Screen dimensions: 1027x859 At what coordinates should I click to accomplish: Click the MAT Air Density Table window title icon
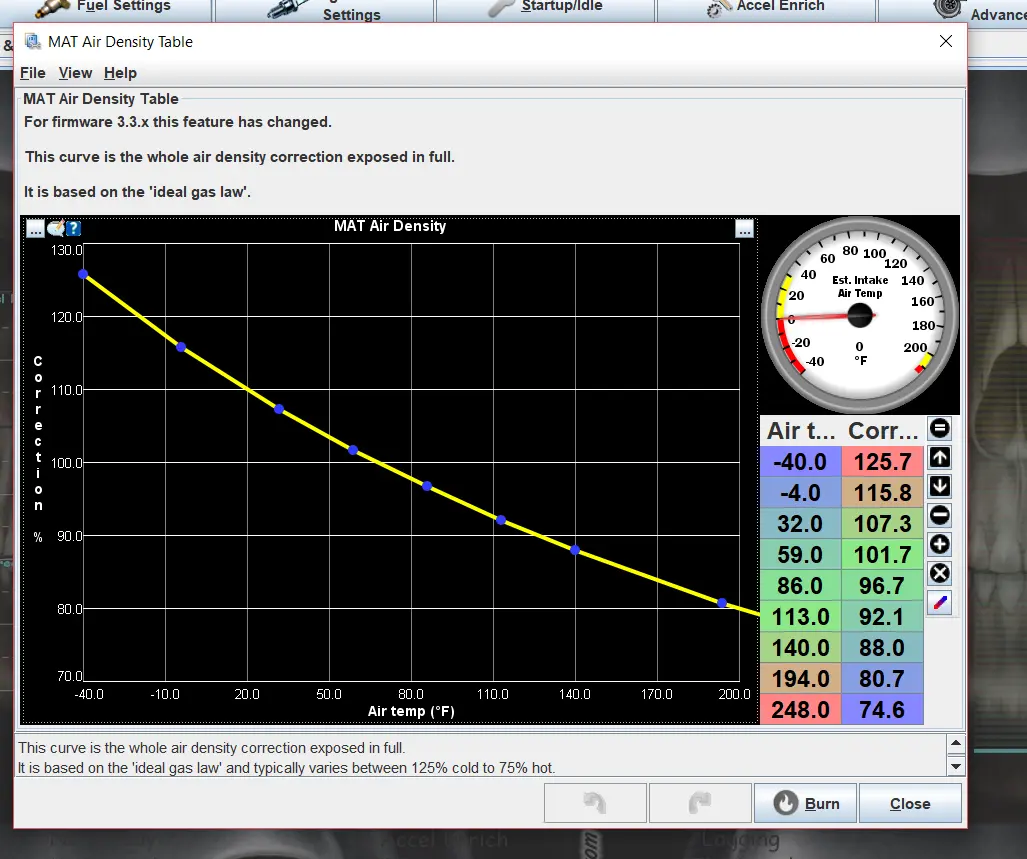point(33,41)
